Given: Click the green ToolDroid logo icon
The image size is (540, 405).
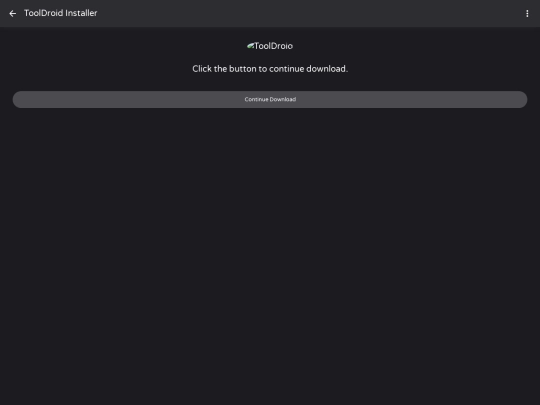Looking at the screenshot, I should [x=250, y=45].
